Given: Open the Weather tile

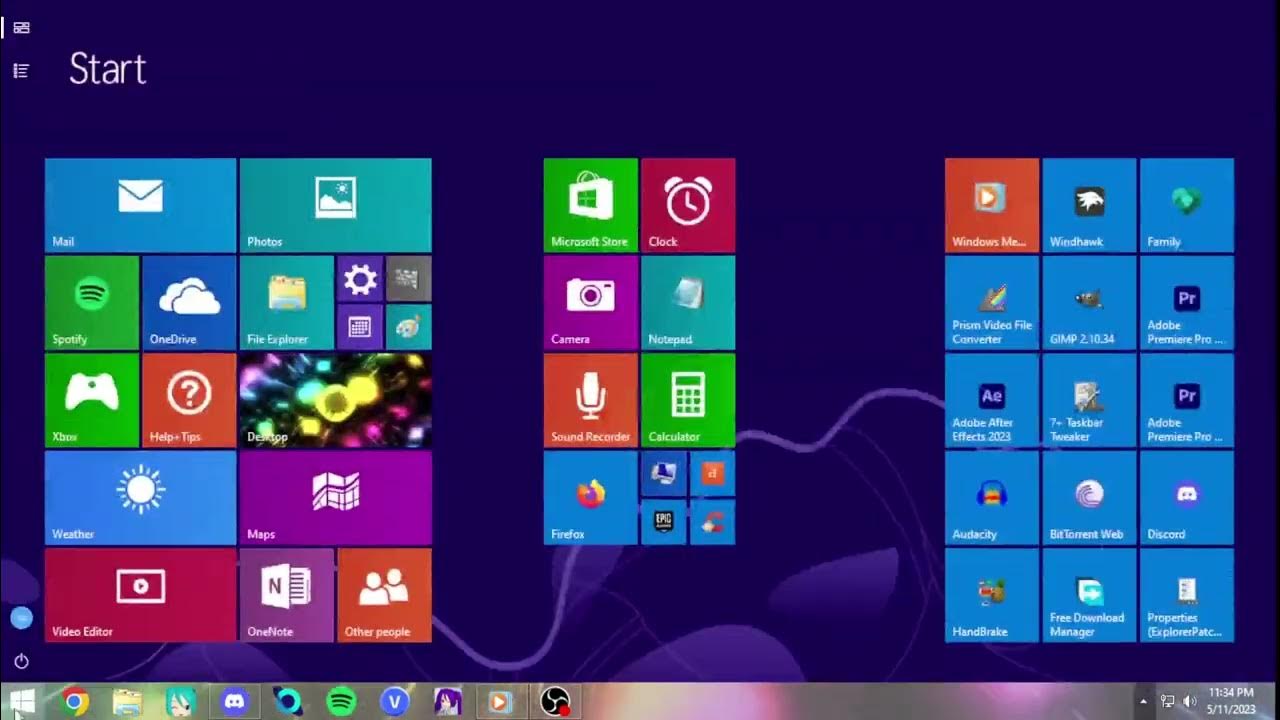Looking at the screenshot, I should coord(140,497).
